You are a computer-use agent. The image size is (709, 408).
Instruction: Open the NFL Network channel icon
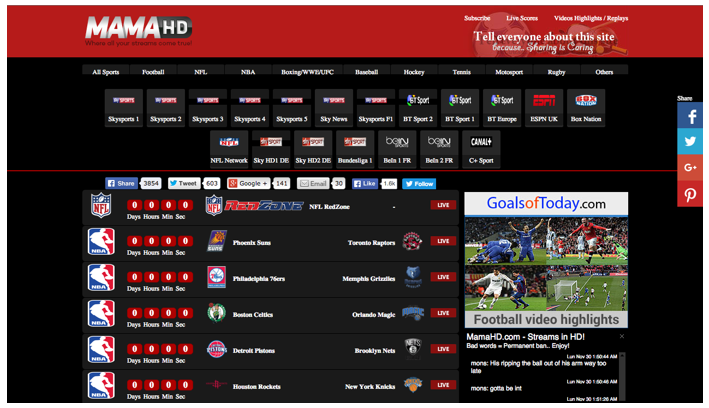(229, 149)
